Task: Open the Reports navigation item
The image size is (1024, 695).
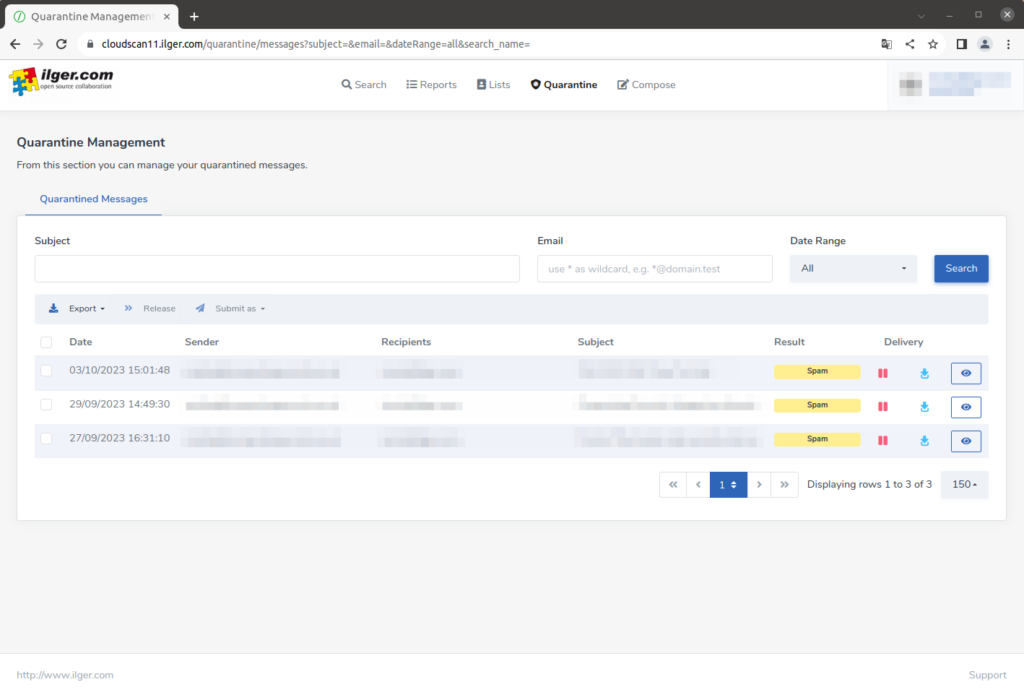Action: pyautogui.click(x=431, y=85)
